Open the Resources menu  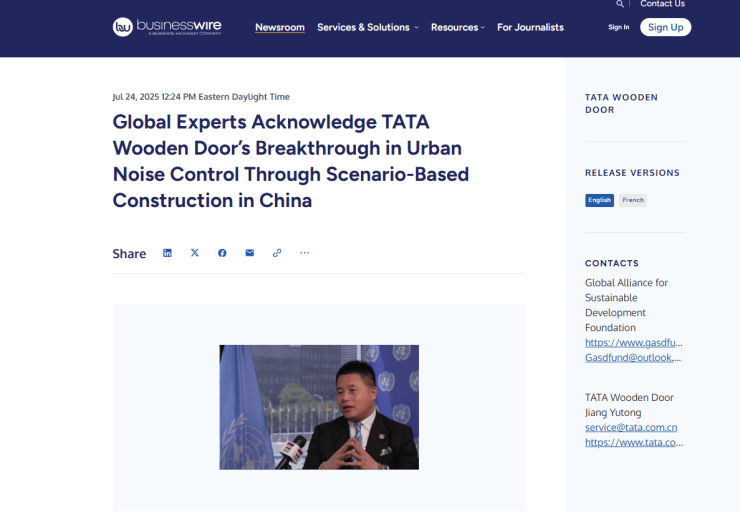[x=454, y=27]
